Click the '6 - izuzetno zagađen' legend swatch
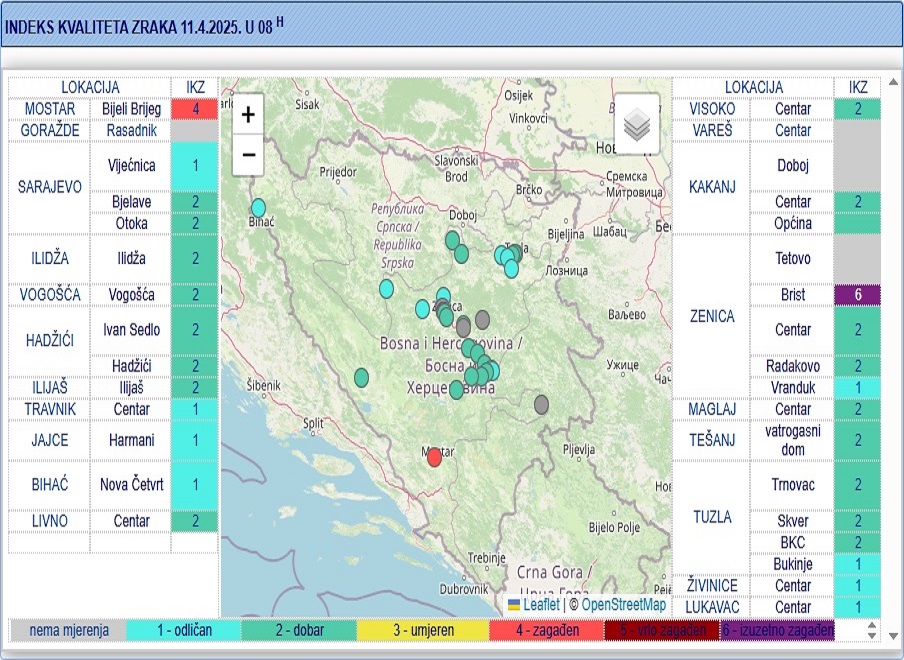The image size is (904, 660). [x=777, y=630]
